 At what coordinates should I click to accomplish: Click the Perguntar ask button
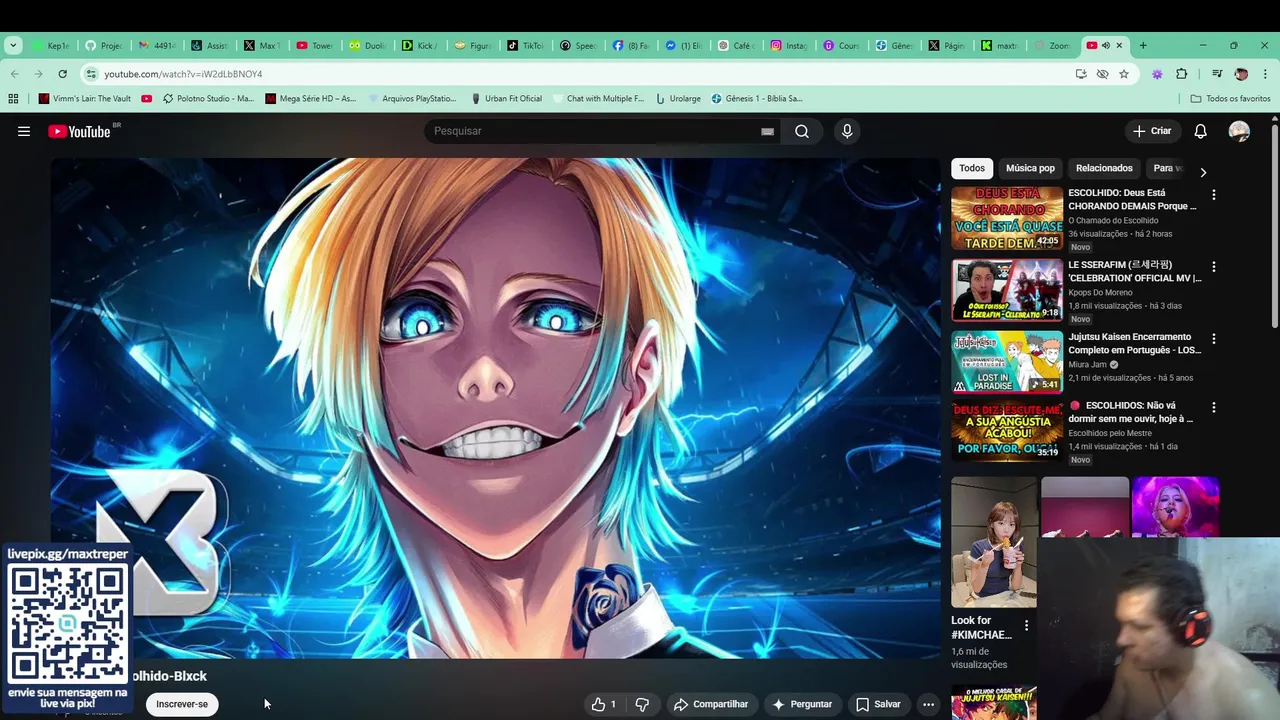(802, 704)
